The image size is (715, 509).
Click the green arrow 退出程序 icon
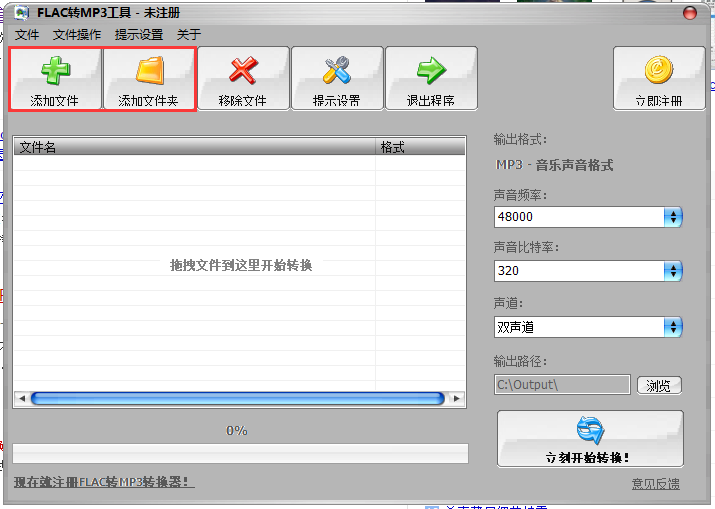pos(430,70)
